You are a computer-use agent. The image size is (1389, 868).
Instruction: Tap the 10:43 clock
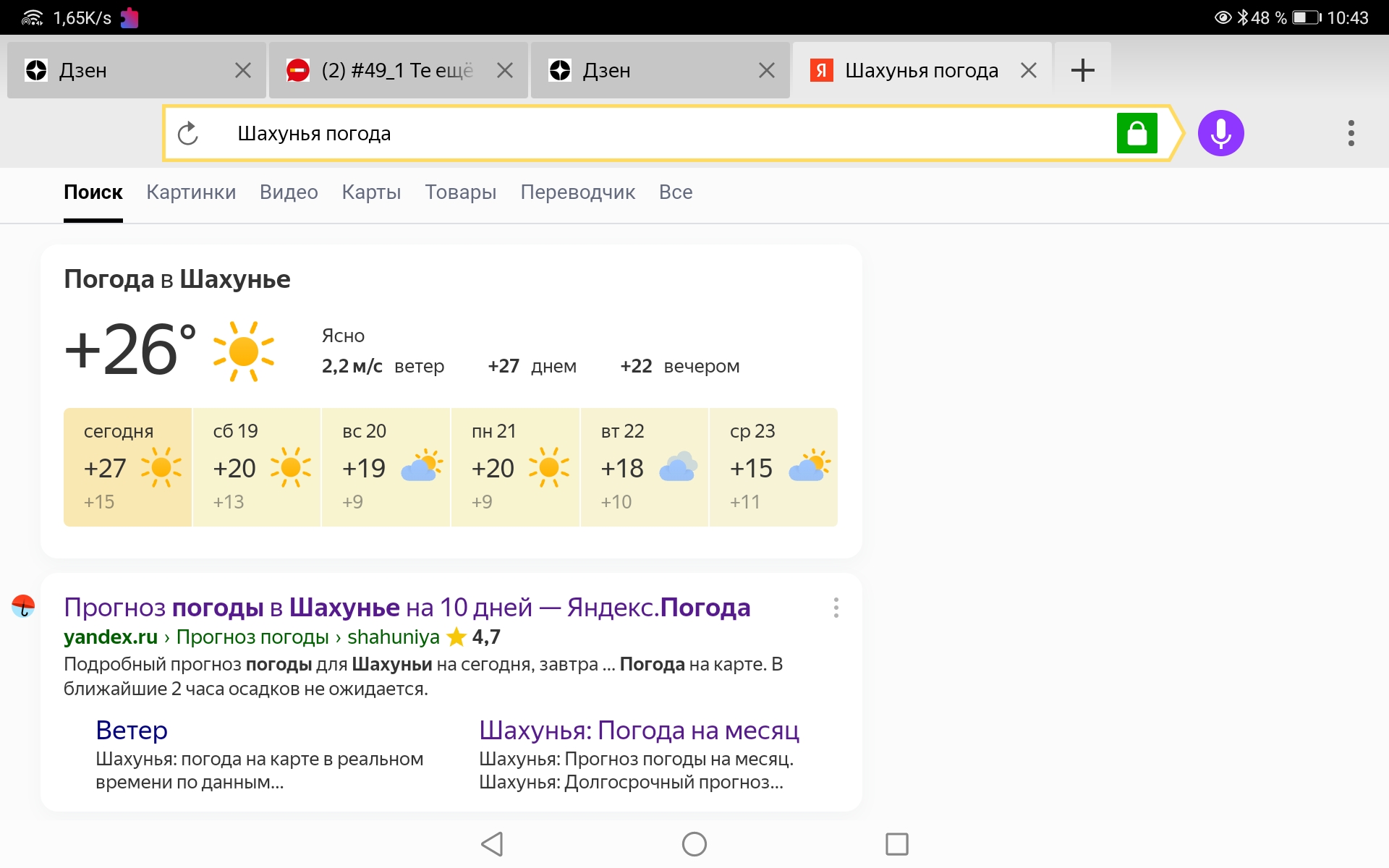(x=1348, y=17)
